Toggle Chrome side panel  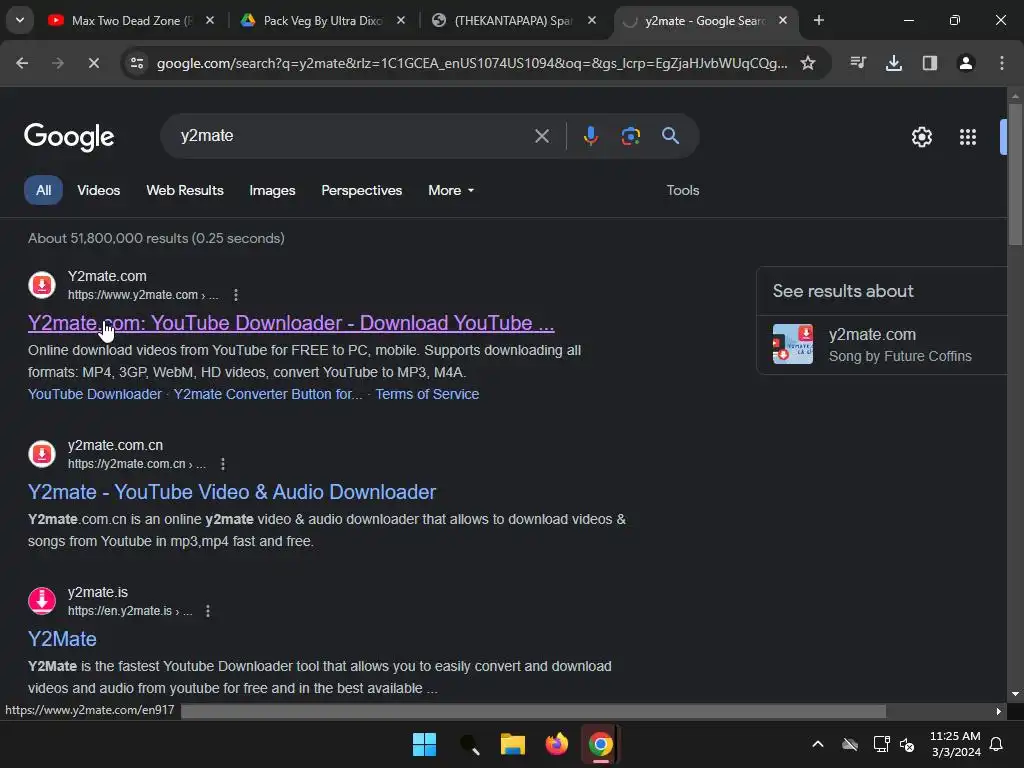click(930, 63)
